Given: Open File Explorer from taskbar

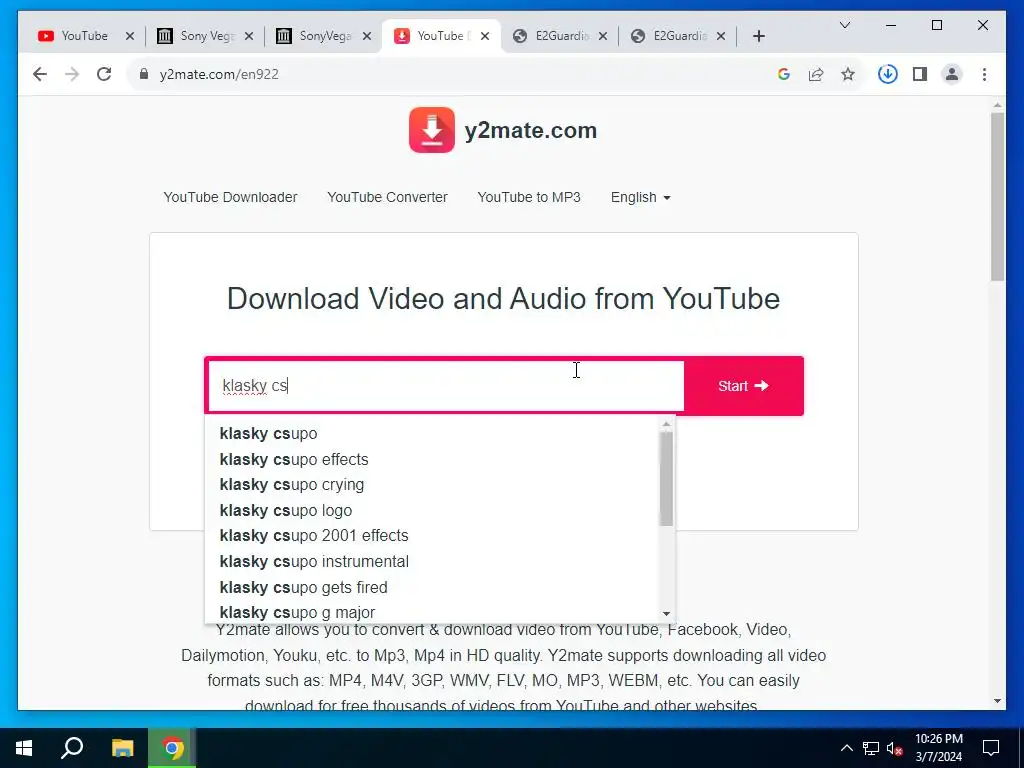Looking at the screenshot, I should click(122, 748).
